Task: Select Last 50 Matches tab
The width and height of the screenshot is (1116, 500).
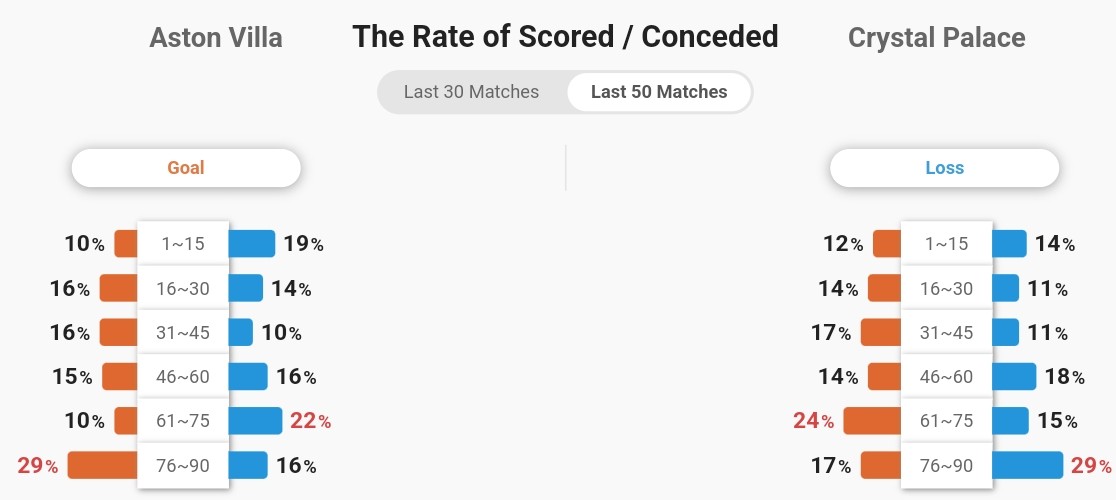Action: tap(659, 92)
